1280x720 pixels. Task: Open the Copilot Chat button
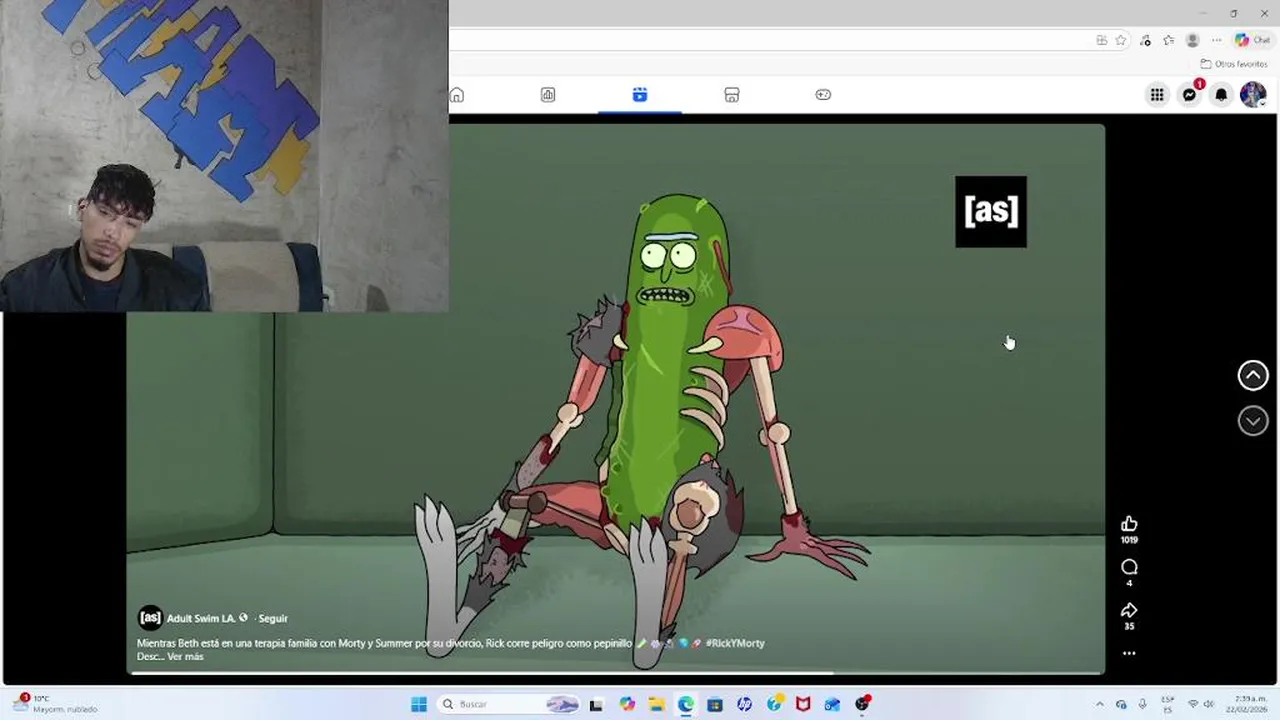pyautogui.click(x=1252, y=40)
